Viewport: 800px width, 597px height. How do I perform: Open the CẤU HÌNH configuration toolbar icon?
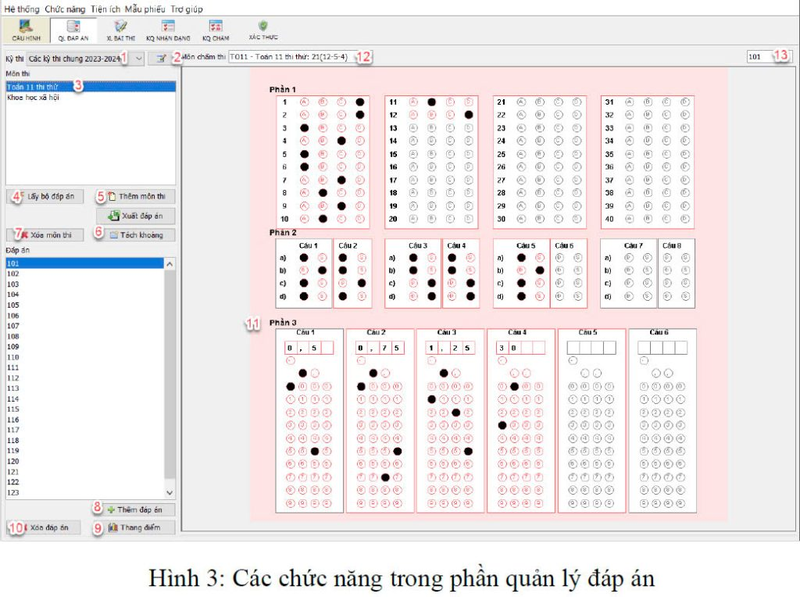click(26, 30)
